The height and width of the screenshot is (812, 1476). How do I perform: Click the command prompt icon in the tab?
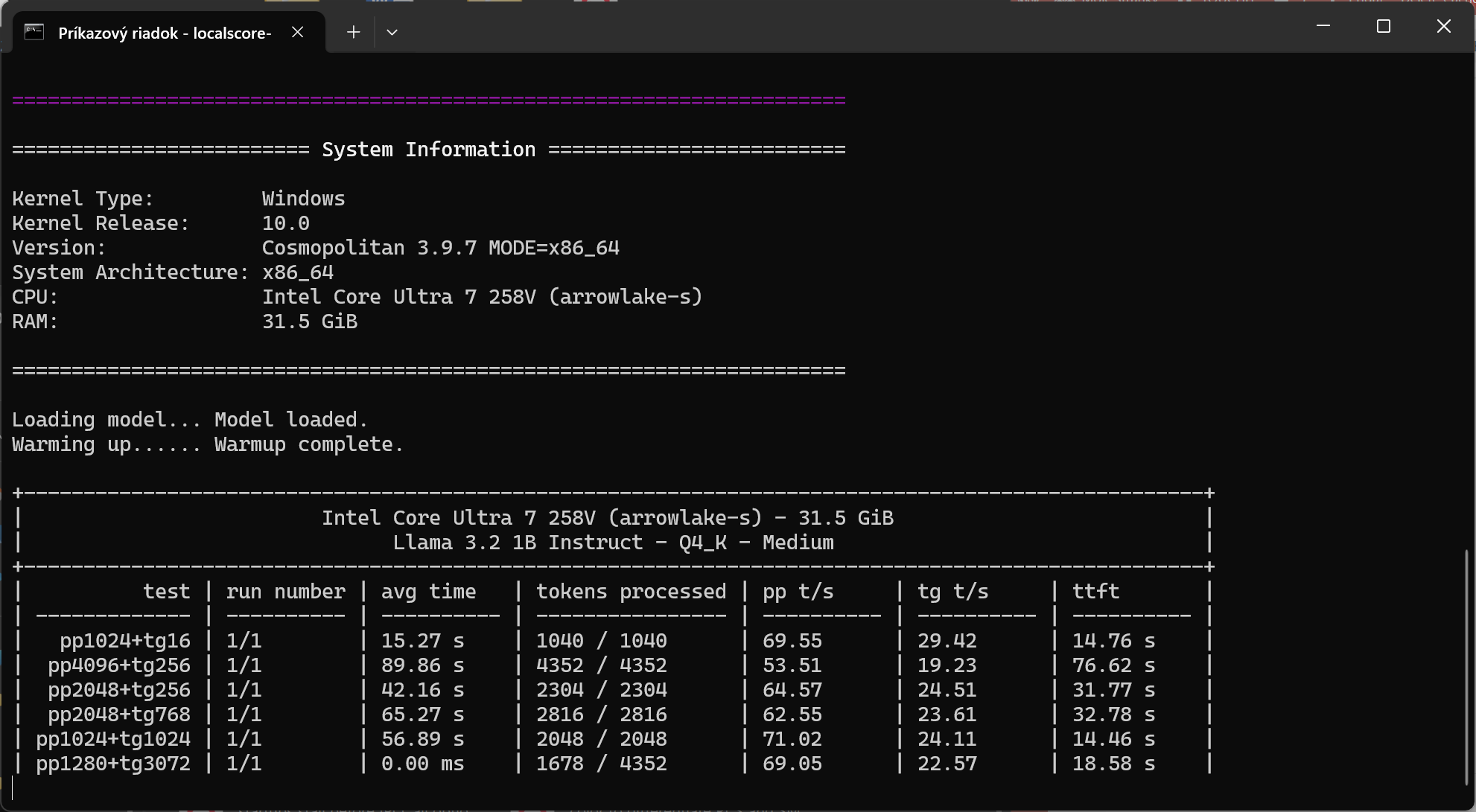34,32
